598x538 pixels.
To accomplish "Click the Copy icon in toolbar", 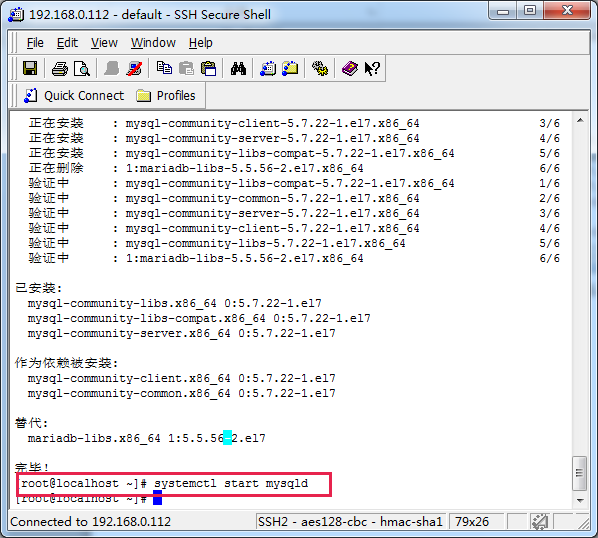I will click(164, 69).
